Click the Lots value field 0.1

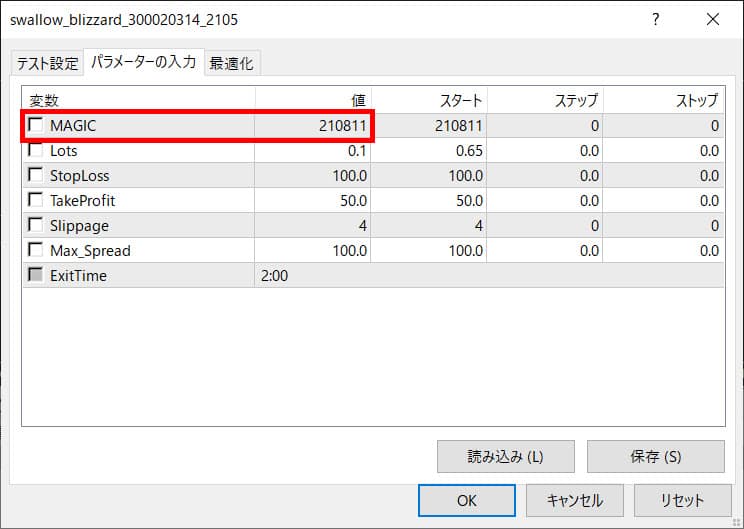point(313,151)
